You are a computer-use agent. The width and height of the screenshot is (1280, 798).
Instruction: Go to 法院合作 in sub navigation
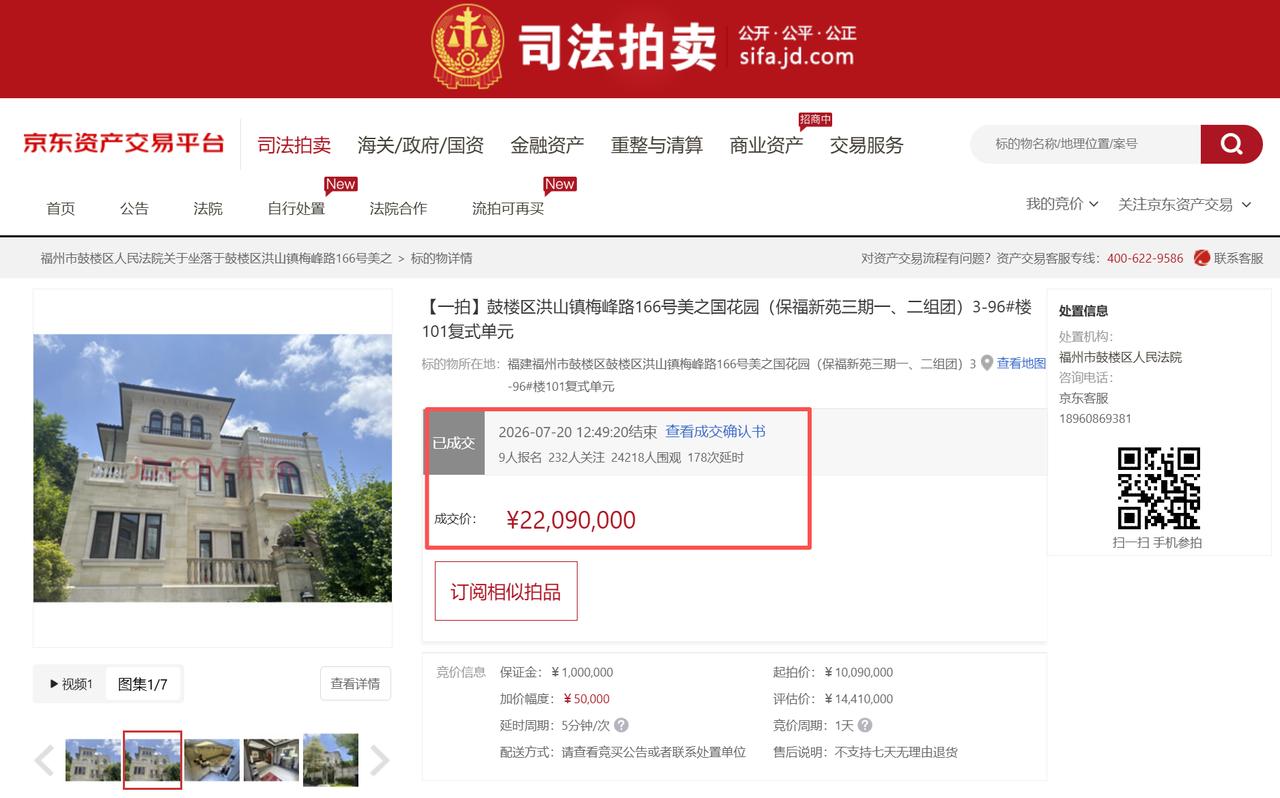click(398, 208)
